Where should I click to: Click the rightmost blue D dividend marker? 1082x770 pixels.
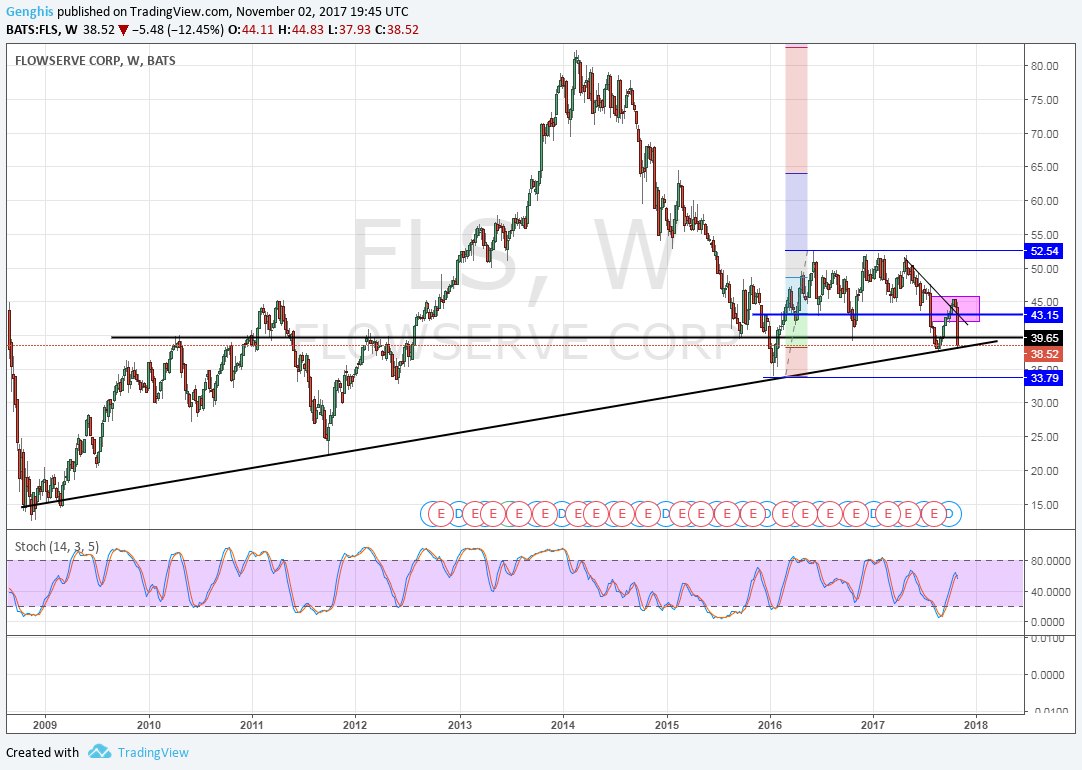click(x=951, y=513)
